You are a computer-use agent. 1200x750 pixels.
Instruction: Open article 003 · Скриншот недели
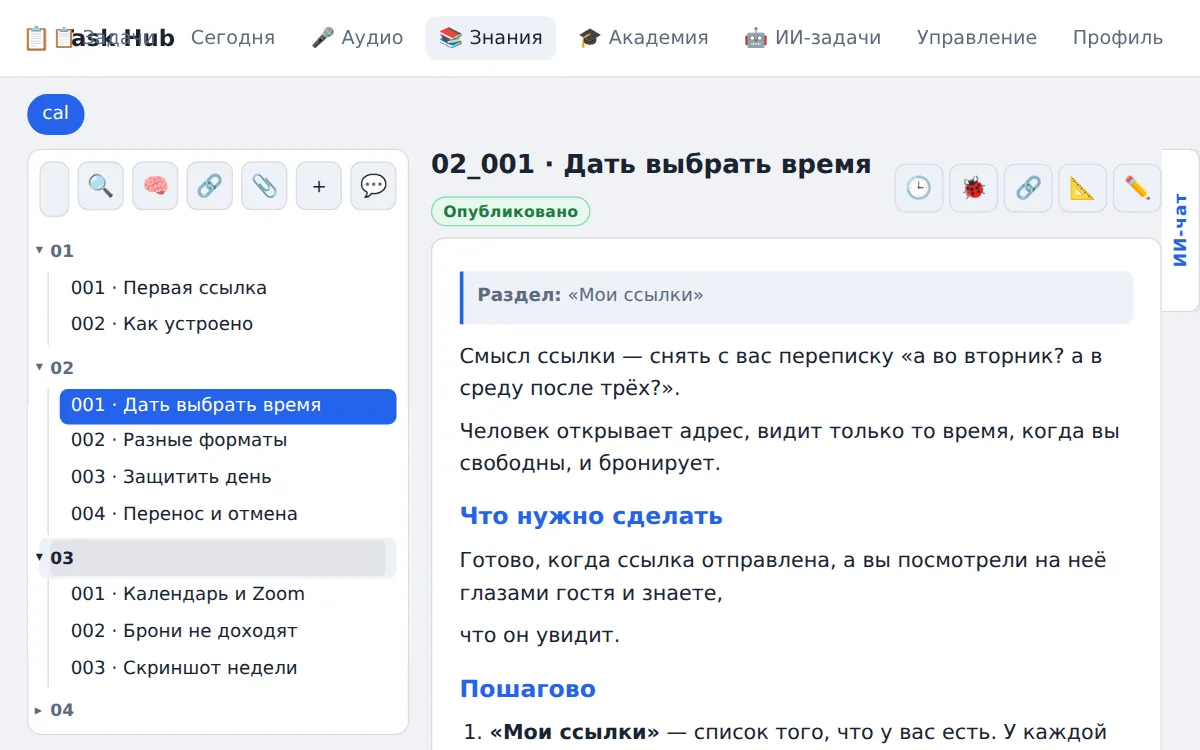coord(228,668)
